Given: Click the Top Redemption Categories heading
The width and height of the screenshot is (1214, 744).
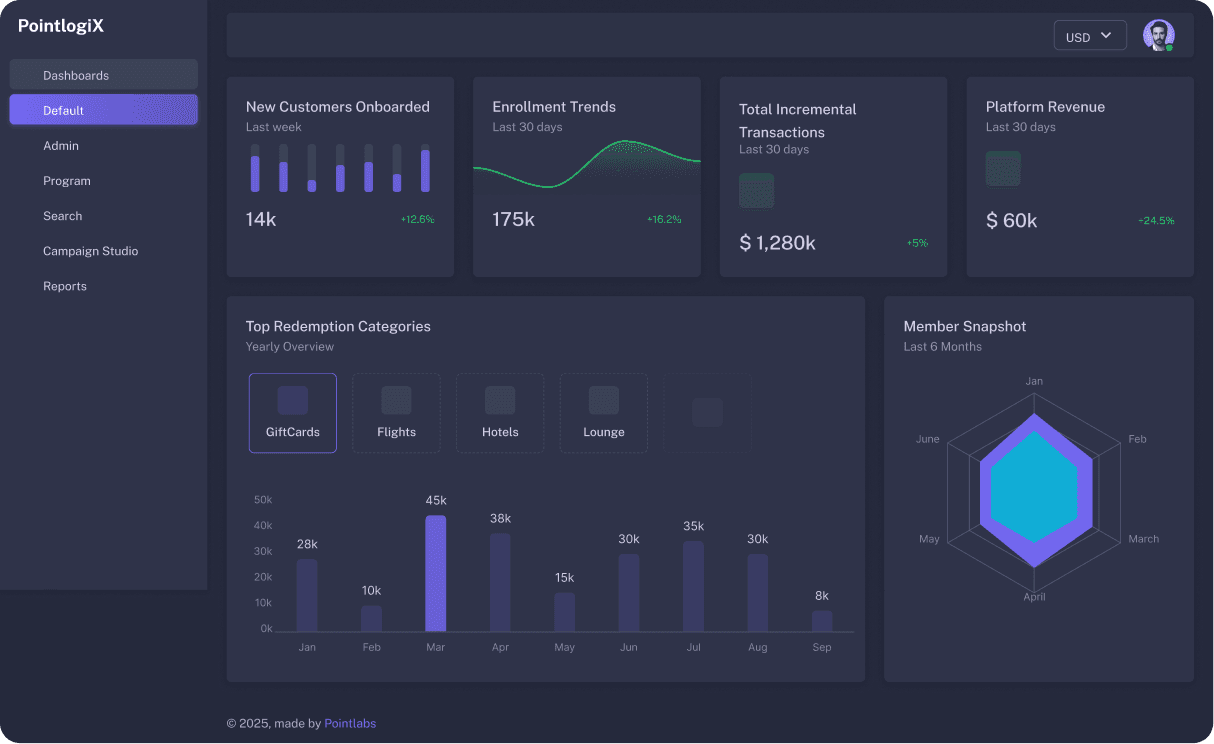Looking at the screenshot, I should click(338, 326).
